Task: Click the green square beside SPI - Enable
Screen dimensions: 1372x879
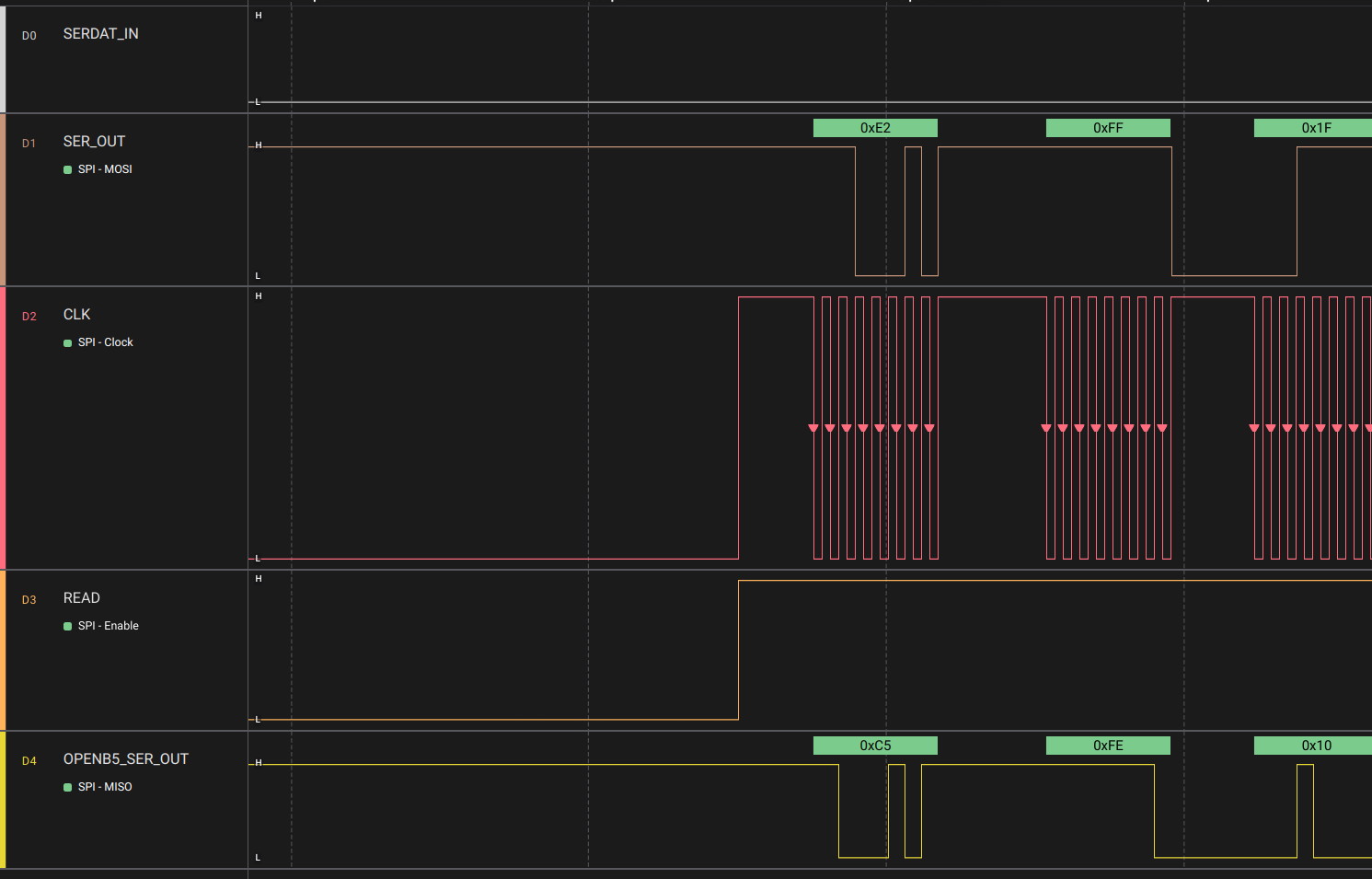Action: (67, 626)
